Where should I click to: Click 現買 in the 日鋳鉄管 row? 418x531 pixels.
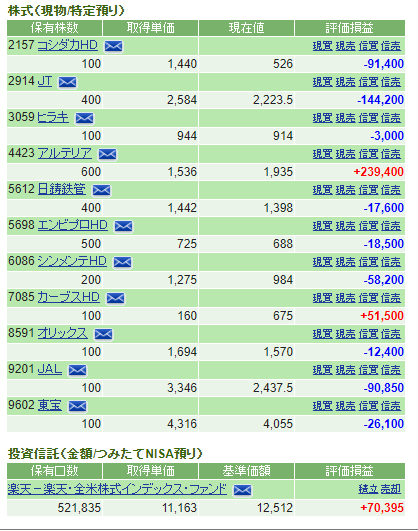click(x=322, y=190)
